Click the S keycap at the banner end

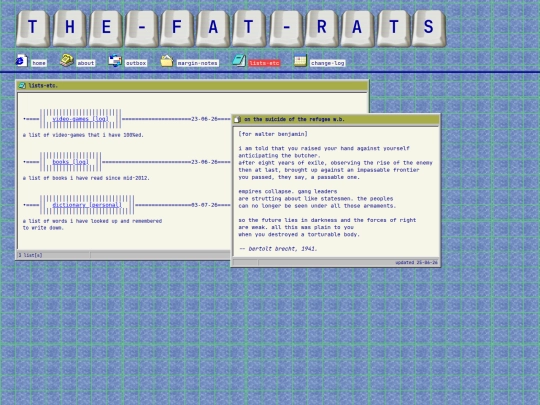coord(428,28)
